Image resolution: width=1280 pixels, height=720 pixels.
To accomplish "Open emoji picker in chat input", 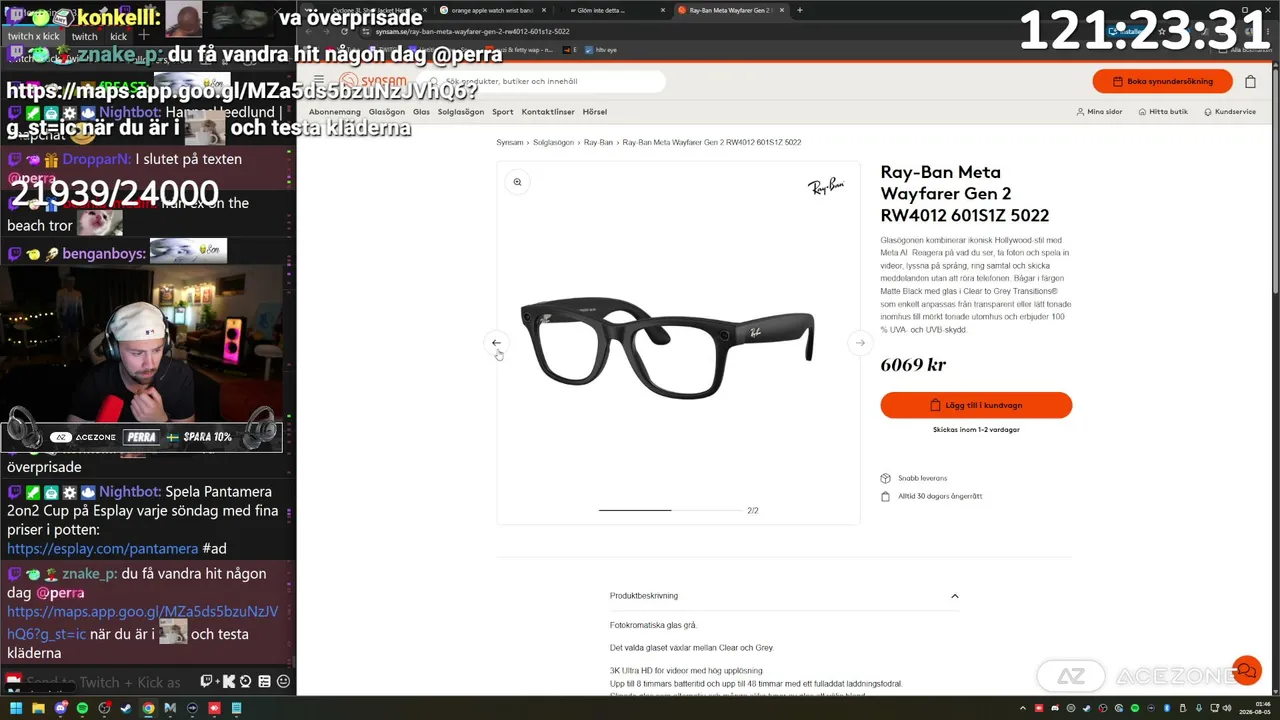I will [283, 682].
